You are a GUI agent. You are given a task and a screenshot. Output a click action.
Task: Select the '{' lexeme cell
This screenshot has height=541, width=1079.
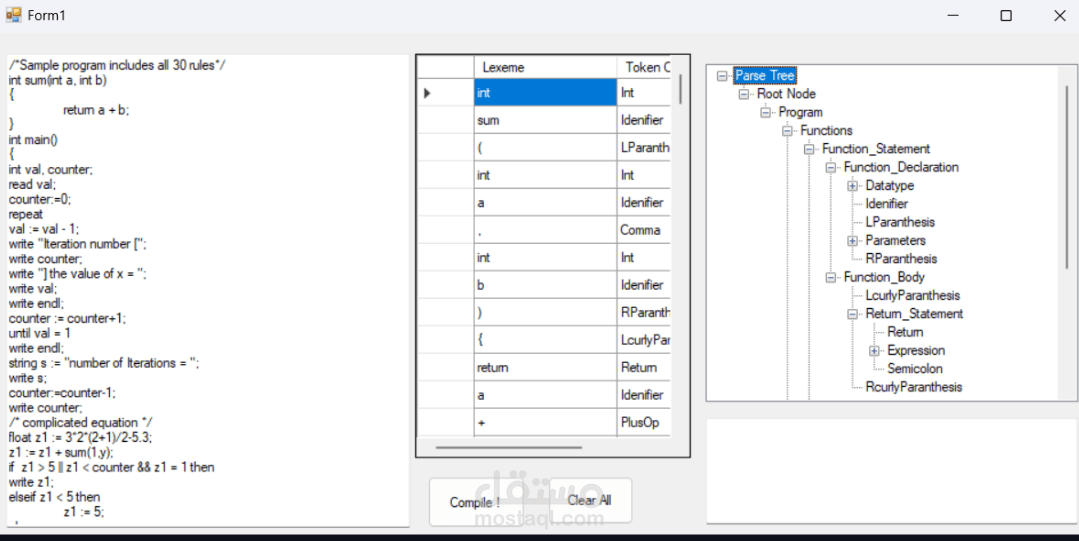point(546,340)
